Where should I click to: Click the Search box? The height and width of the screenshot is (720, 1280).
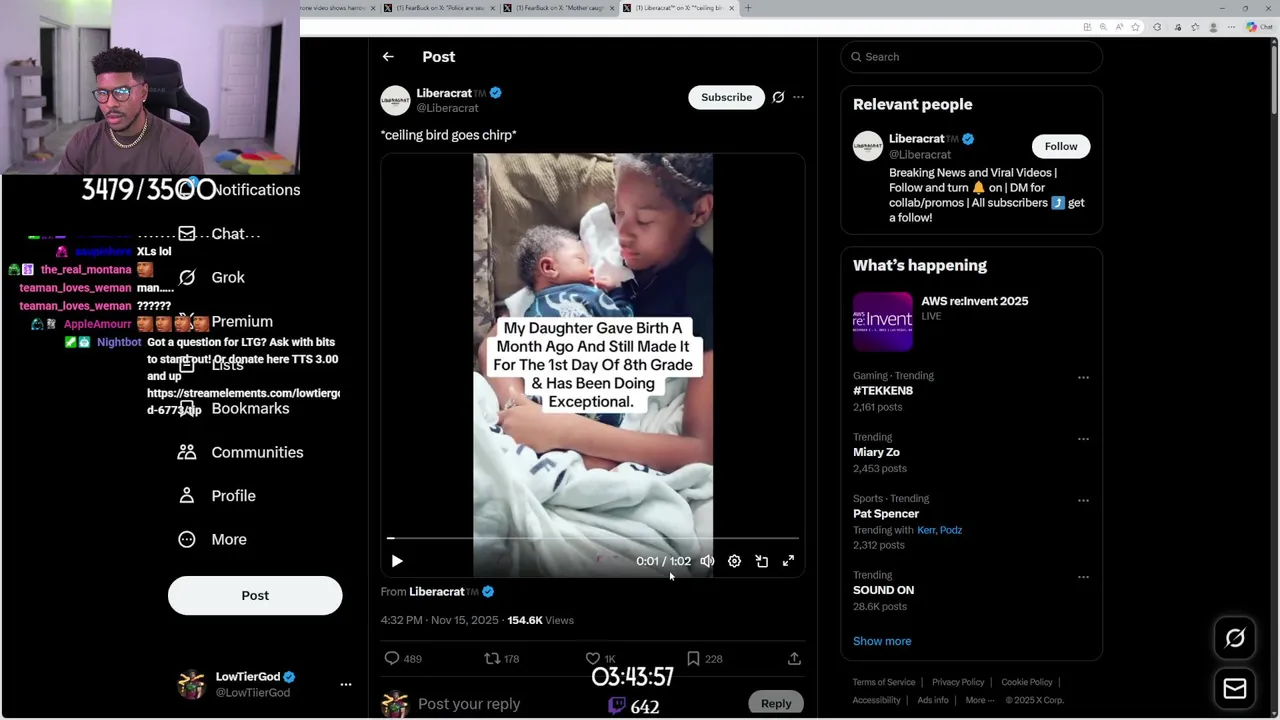point(972,57)
